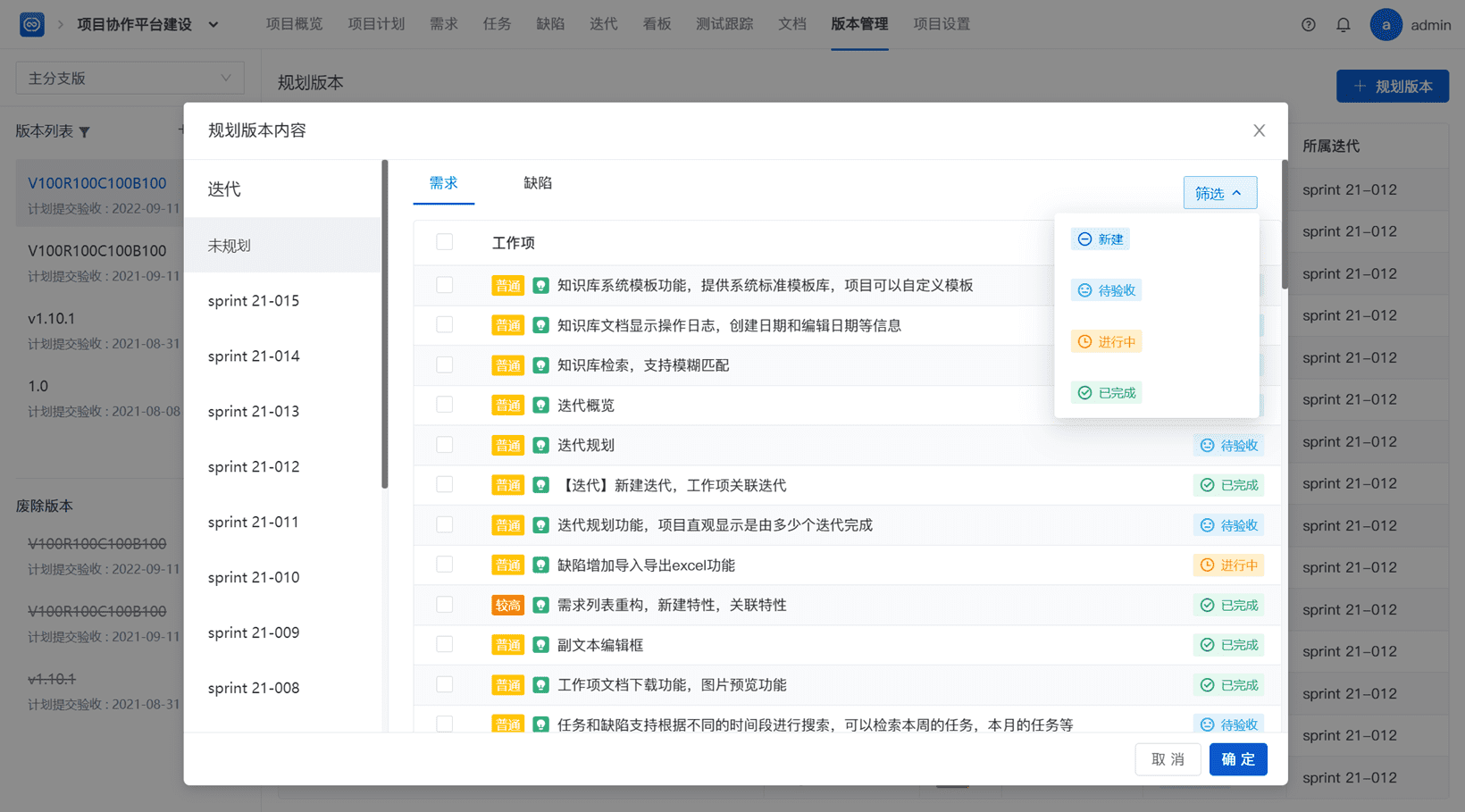The height and width of the screenshot is (812, 1465).
Task: Switch to the 需求 tab in dialog
Action: pyautogui.click(x=444, y=183)
